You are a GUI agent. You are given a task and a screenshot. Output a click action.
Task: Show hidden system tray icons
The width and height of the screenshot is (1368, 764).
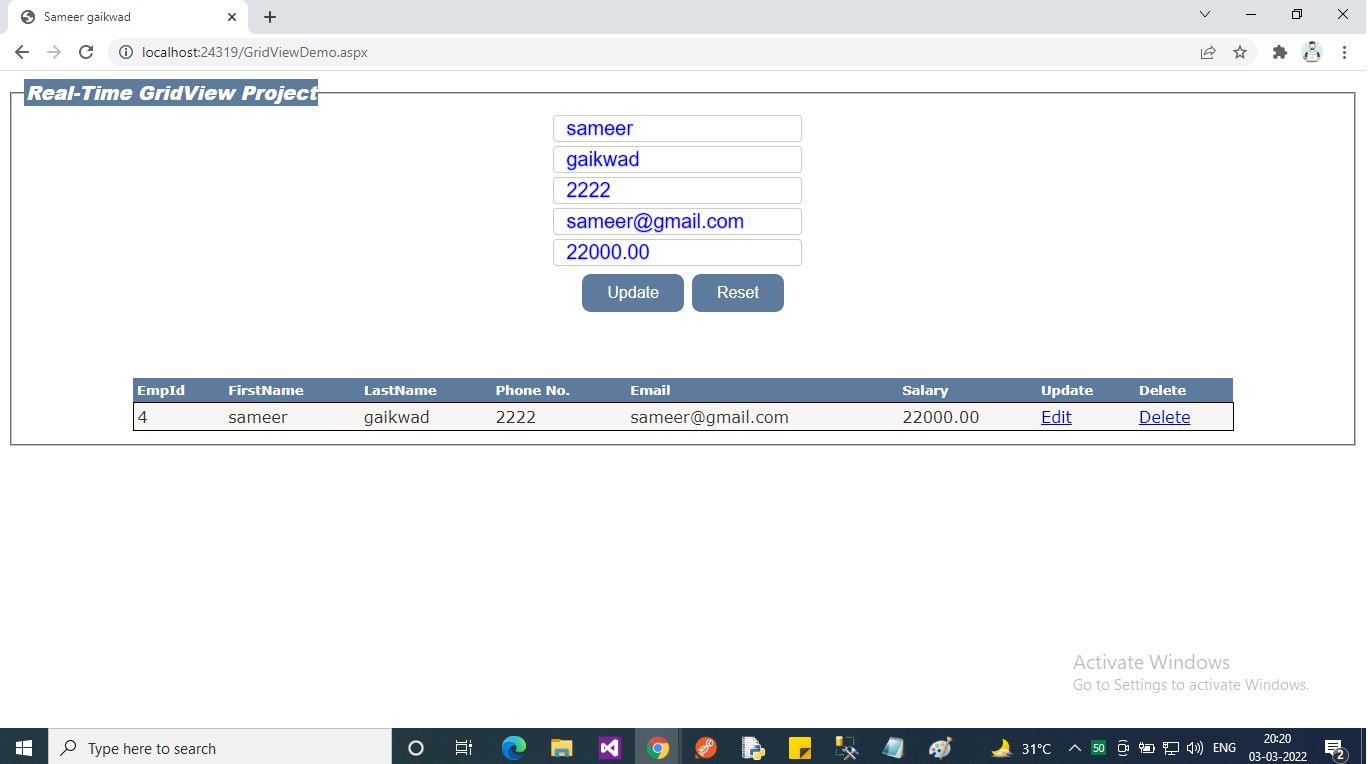coord(1075,747)
